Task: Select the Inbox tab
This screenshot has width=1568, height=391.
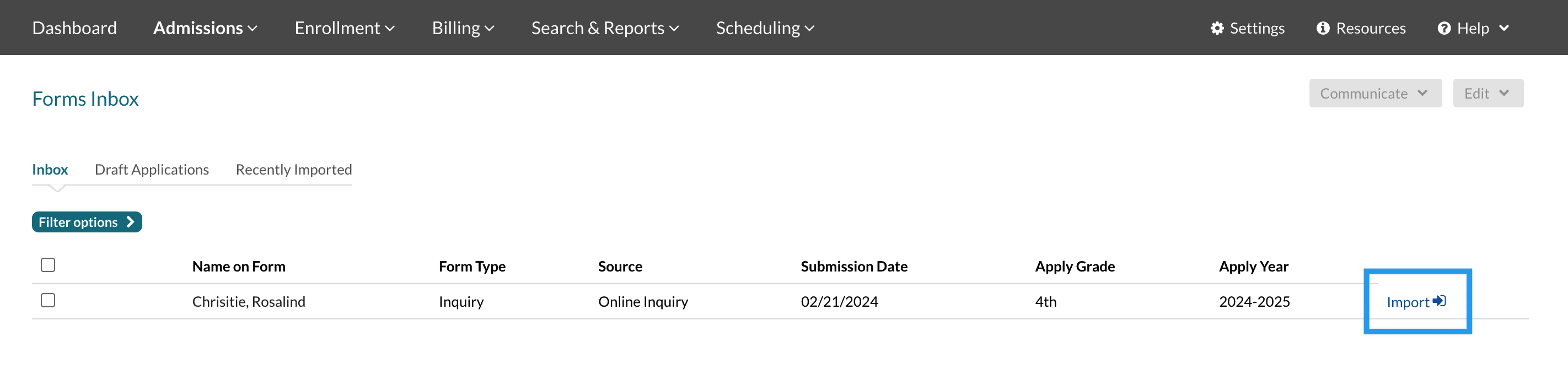Action: (x=50, y=170)
